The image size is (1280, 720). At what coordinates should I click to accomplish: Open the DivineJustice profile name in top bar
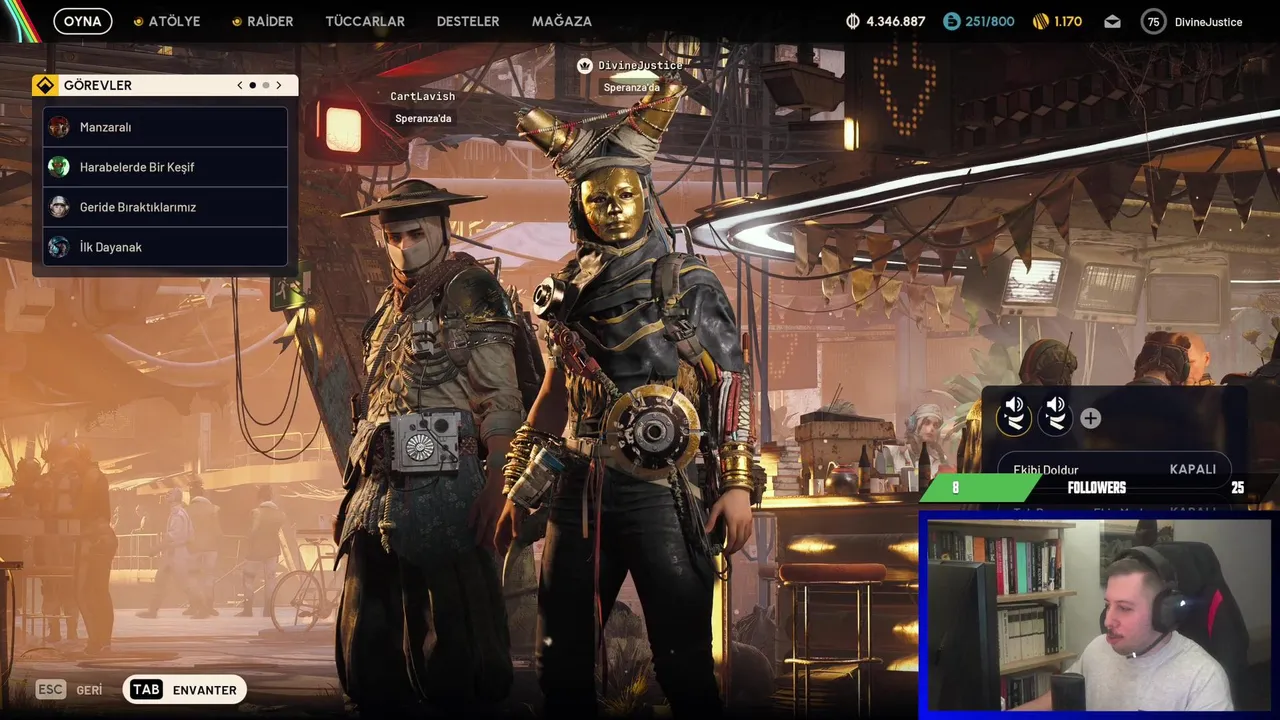pyautogui.click(x=1208, y=21)
